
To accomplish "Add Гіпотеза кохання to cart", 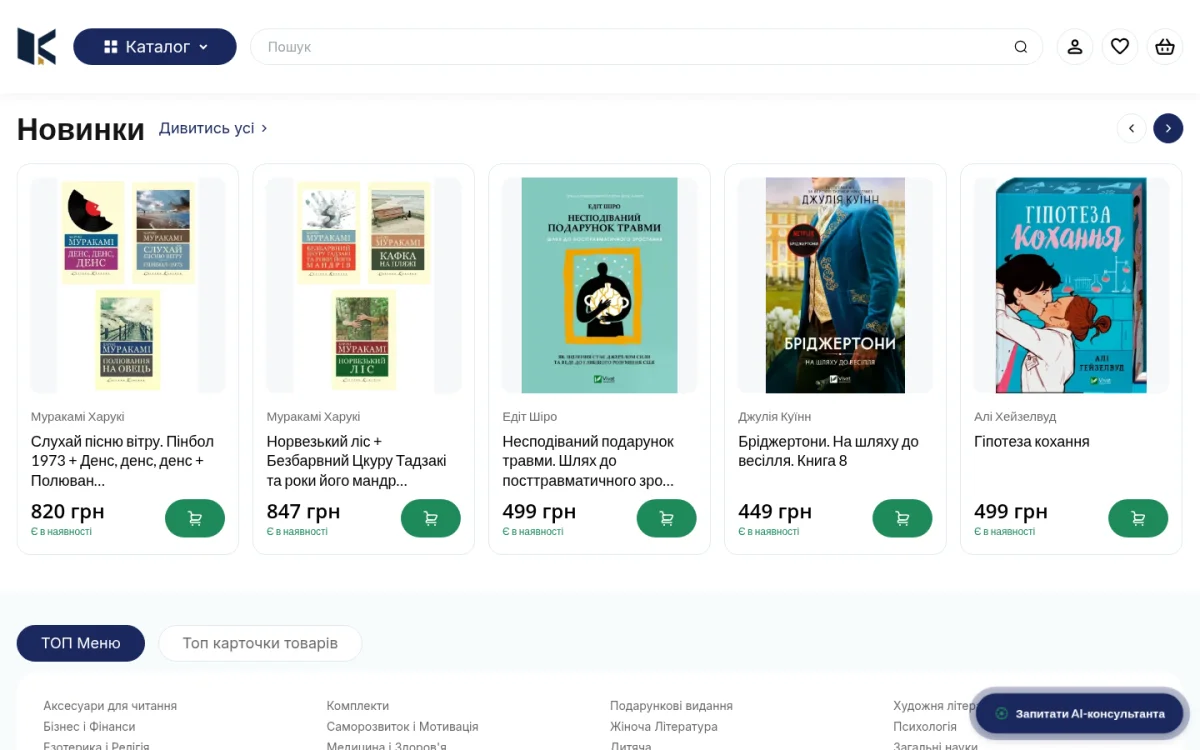I will [x=1138, y=518].
